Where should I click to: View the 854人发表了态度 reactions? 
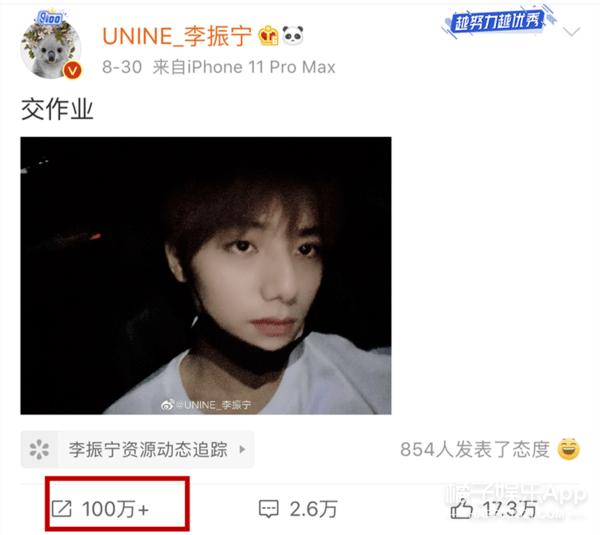click(x=474, y=449)
